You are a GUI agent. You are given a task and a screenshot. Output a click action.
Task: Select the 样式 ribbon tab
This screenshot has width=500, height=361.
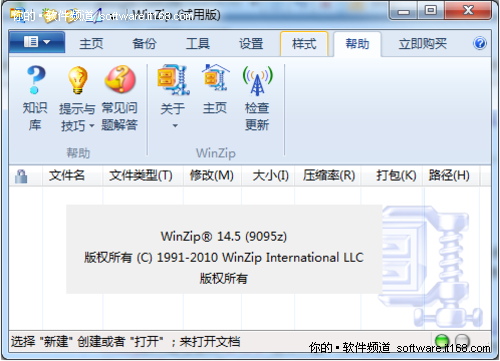tap(304, 44)
